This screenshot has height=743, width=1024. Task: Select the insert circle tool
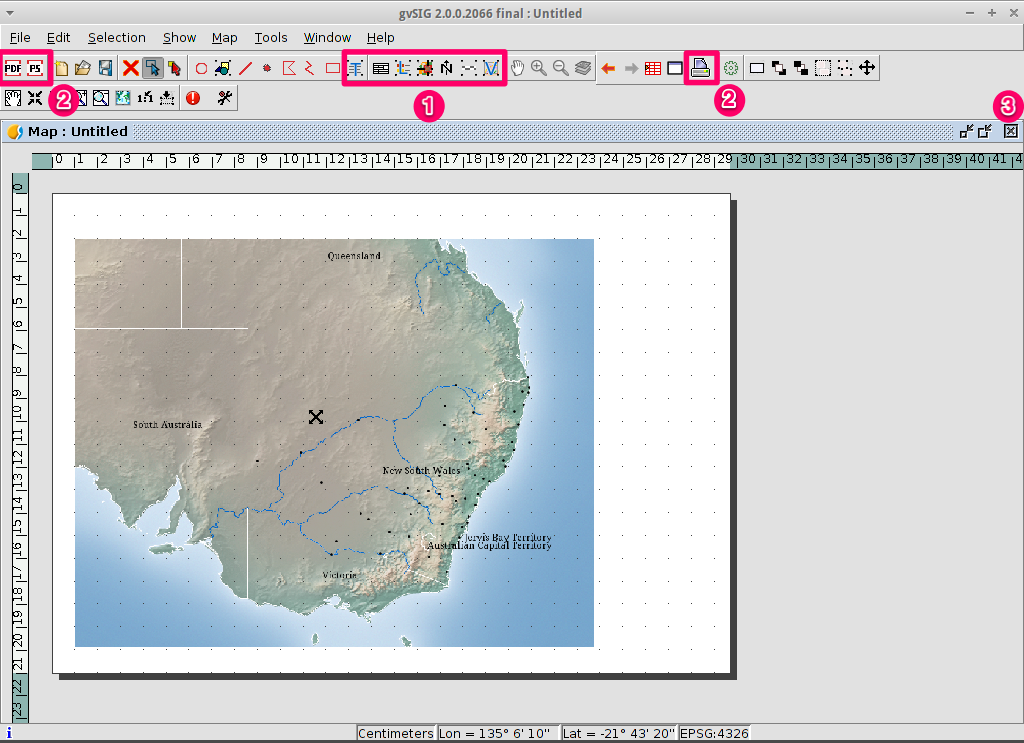201,68
